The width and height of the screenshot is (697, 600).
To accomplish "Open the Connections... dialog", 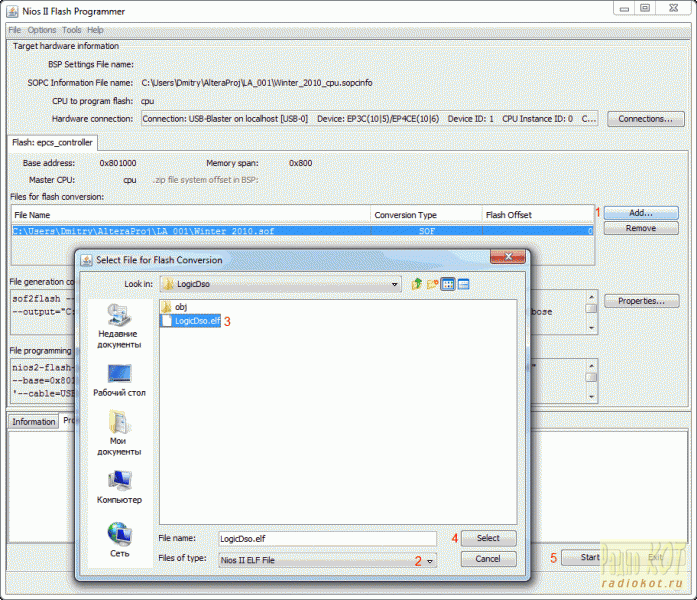I will tap(645, 119).
